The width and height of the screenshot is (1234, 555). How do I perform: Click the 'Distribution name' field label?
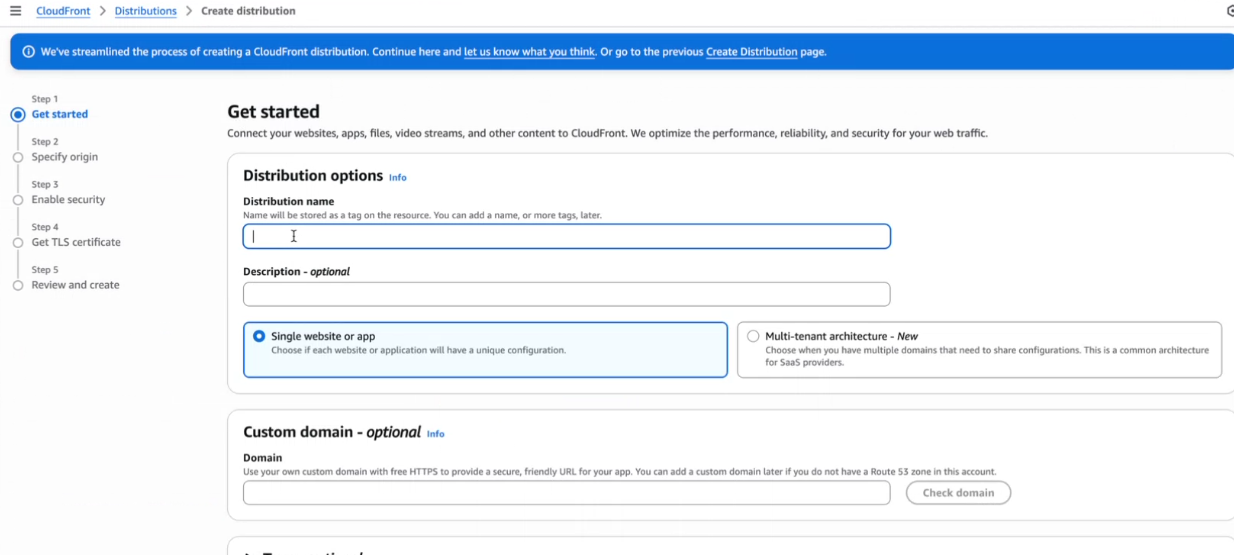click(x=288, y=201)
